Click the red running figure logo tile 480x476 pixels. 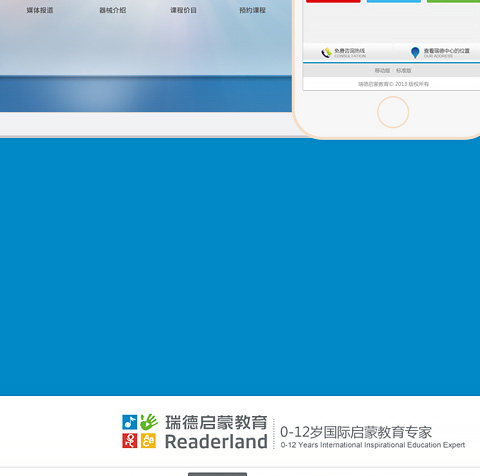[x=130, y=441]
